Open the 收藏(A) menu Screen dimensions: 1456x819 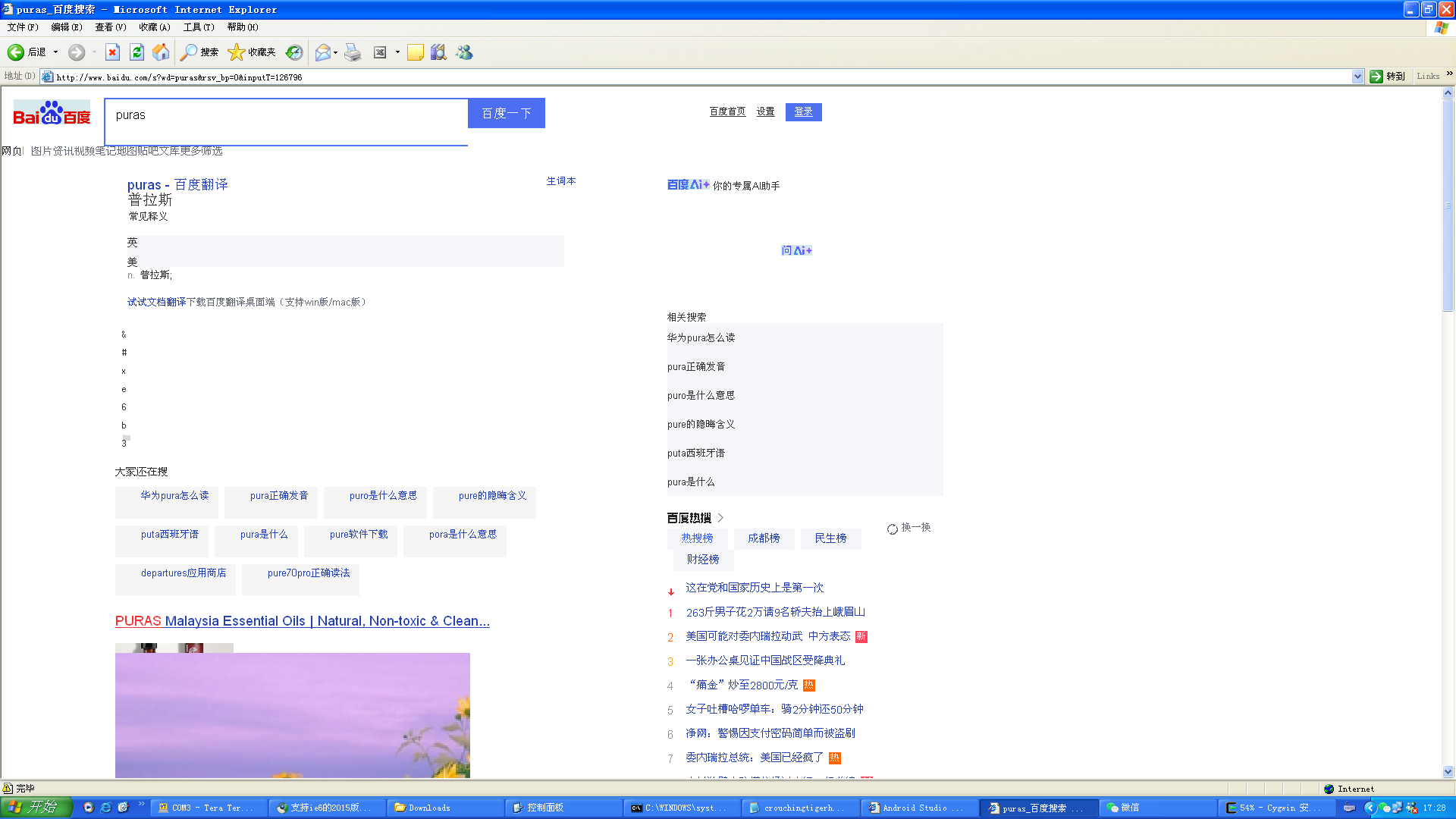[x=155, y=27]
